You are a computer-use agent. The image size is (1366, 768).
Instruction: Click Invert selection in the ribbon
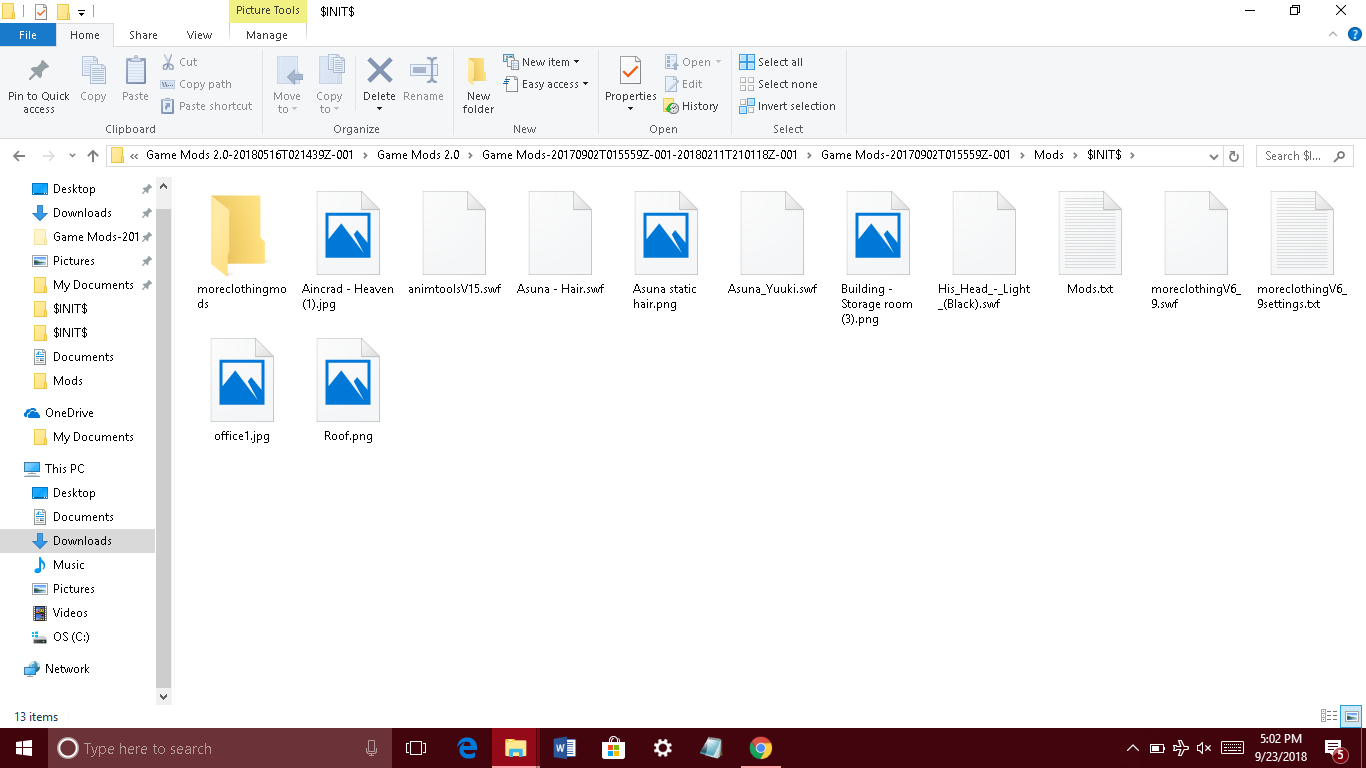(x=787, y=106)
